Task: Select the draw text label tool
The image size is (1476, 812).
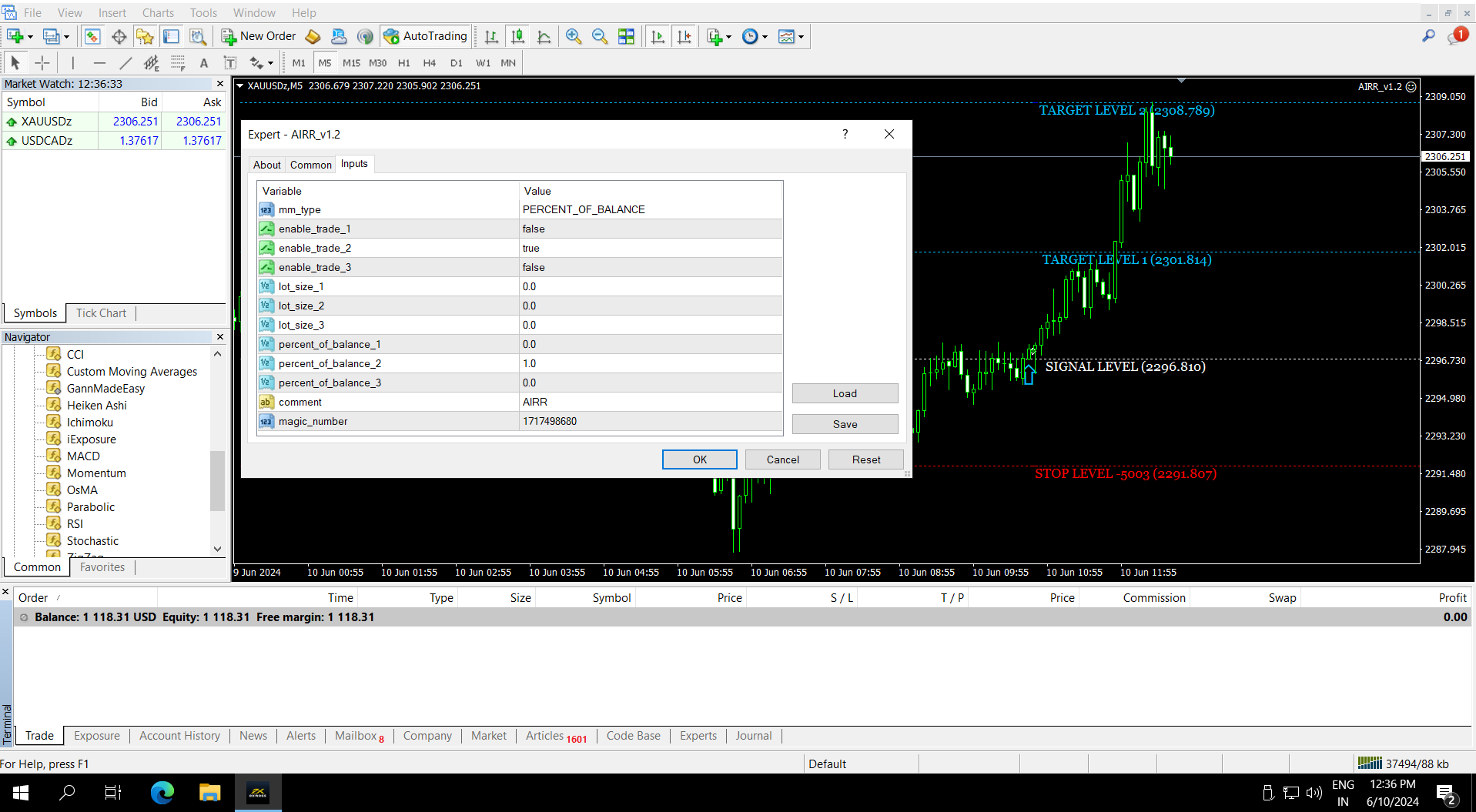Action: (229, 63)
